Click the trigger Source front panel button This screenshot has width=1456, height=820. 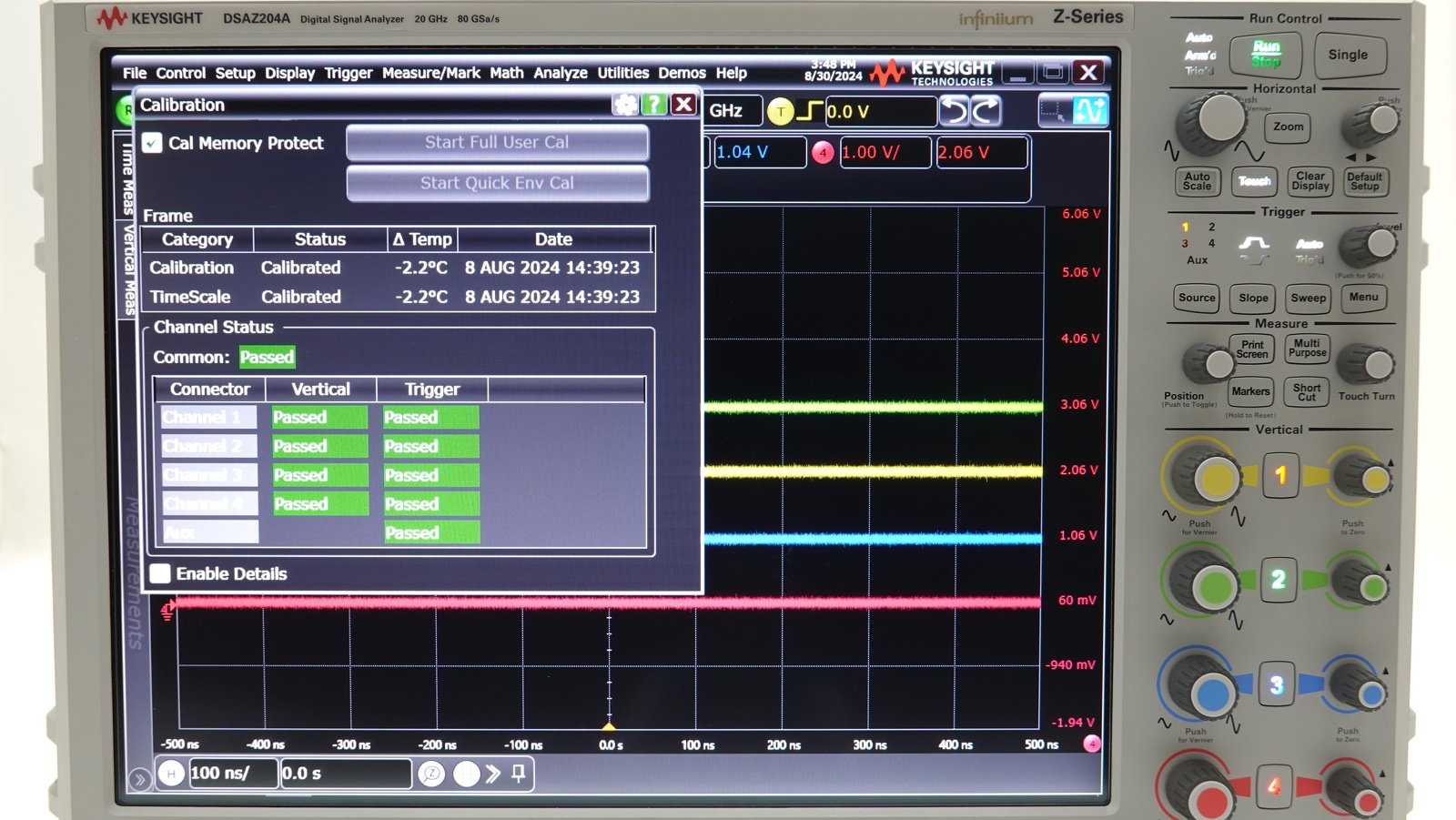pyautogui.click(x=1197, y=298)
